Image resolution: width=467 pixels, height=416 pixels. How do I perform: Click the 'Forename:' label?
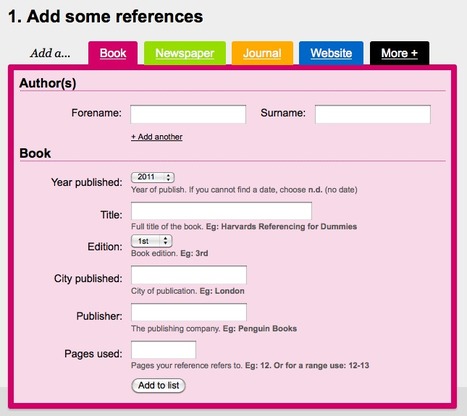coord(96,113)
